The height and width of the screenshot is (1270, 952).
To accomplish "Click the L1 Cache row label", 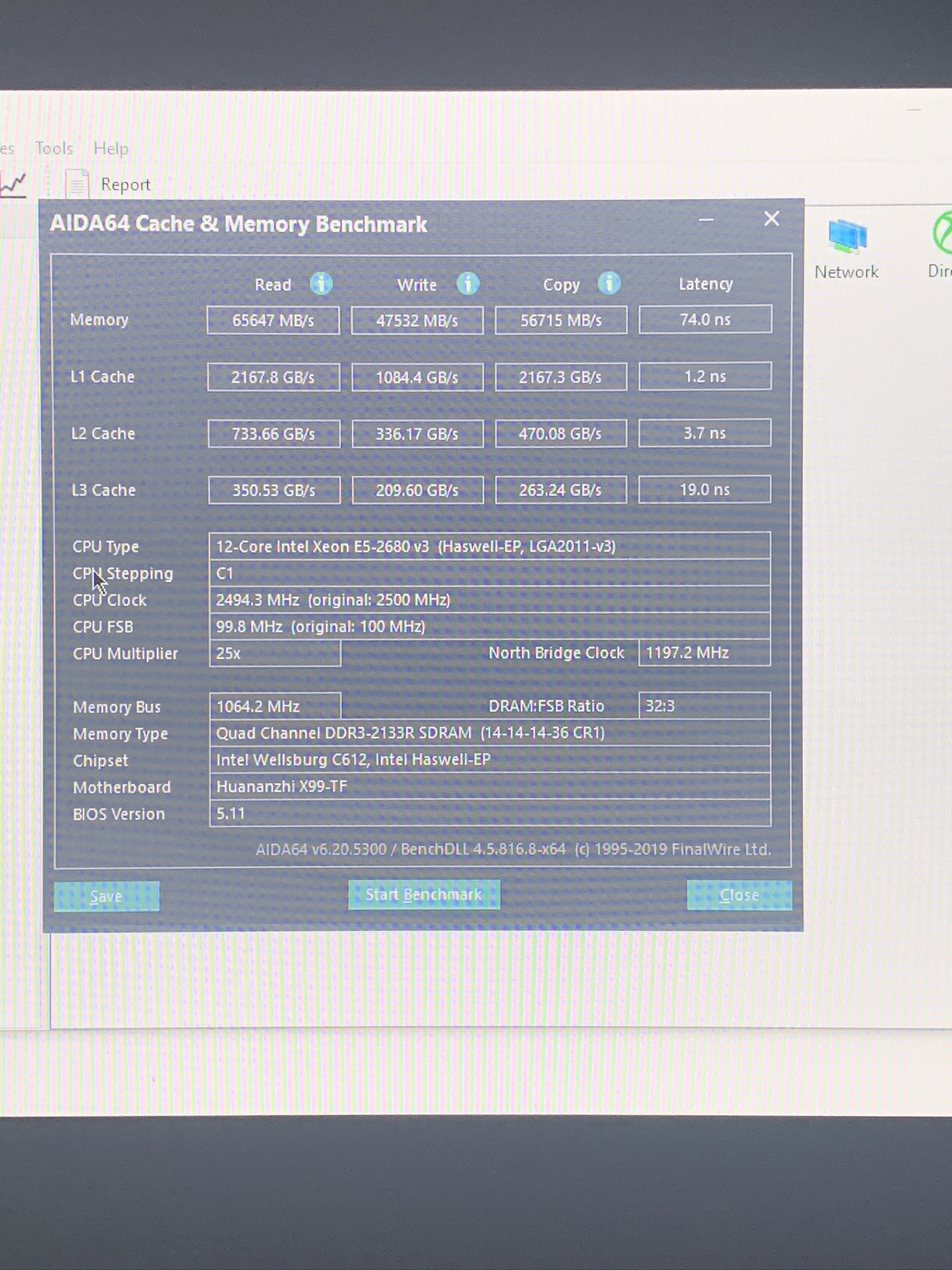I will point(102,377).
